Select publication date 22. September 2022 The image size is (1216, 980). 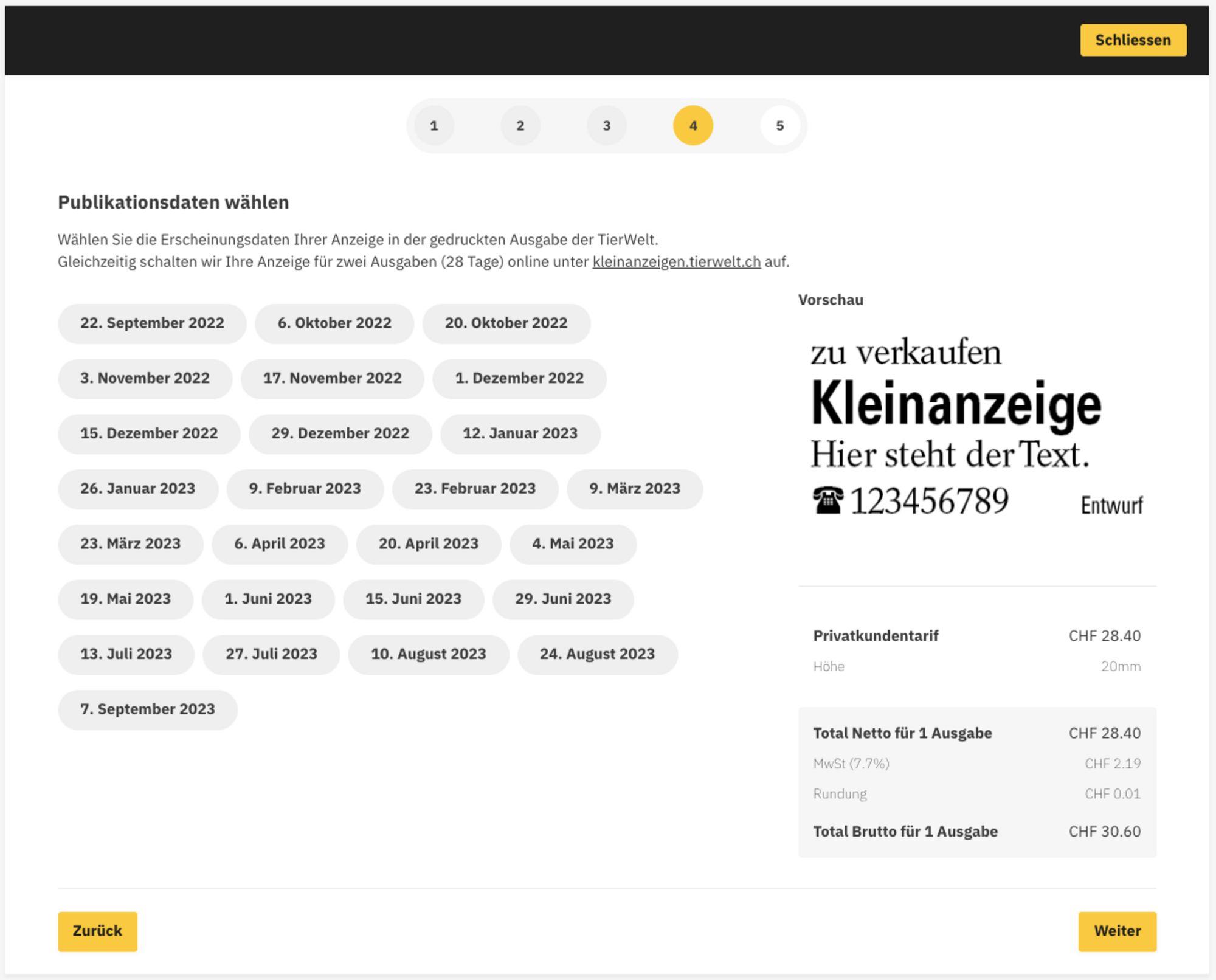coord(153,323)
